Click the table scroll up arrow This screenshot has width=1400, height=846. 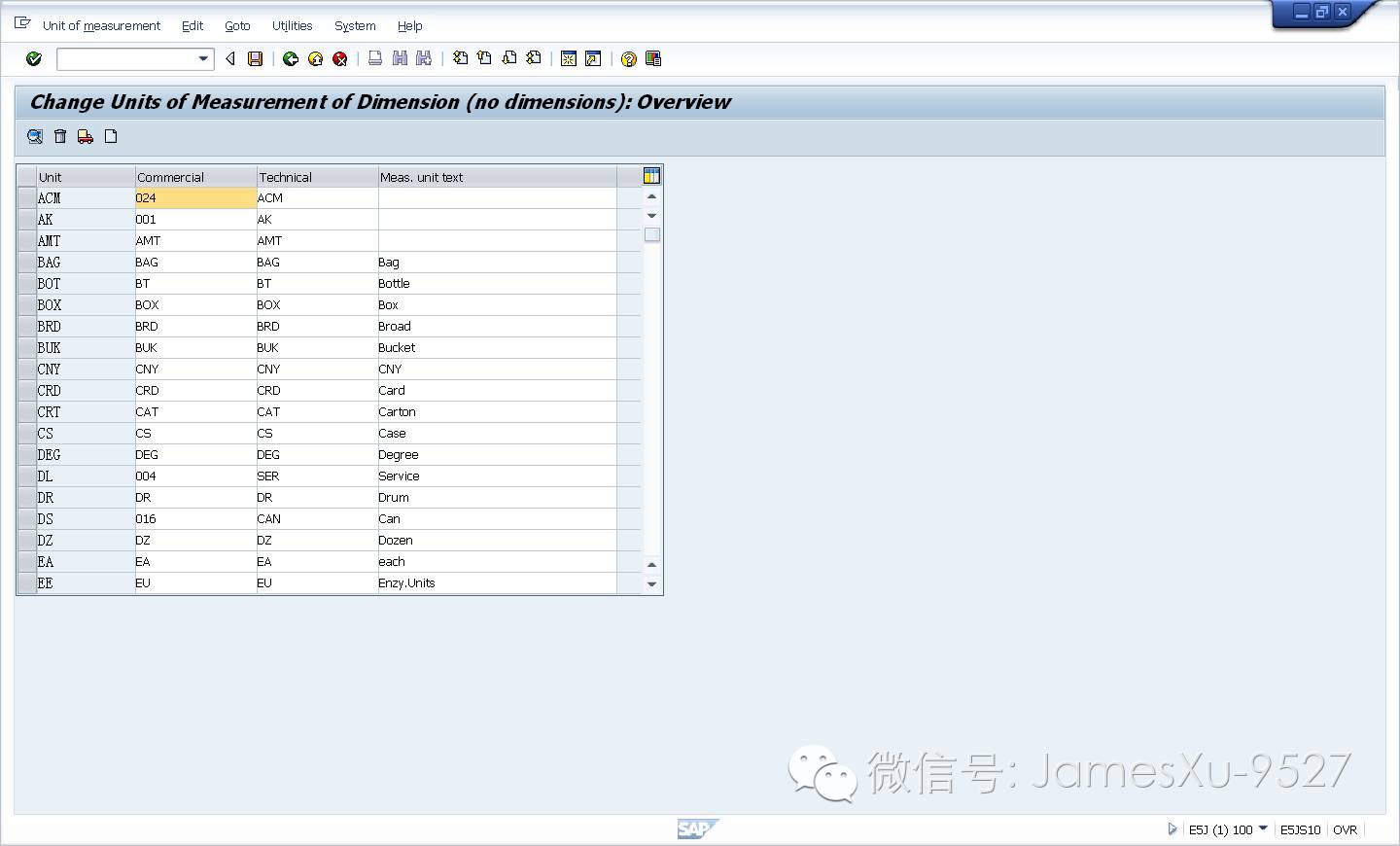(652, 196)
